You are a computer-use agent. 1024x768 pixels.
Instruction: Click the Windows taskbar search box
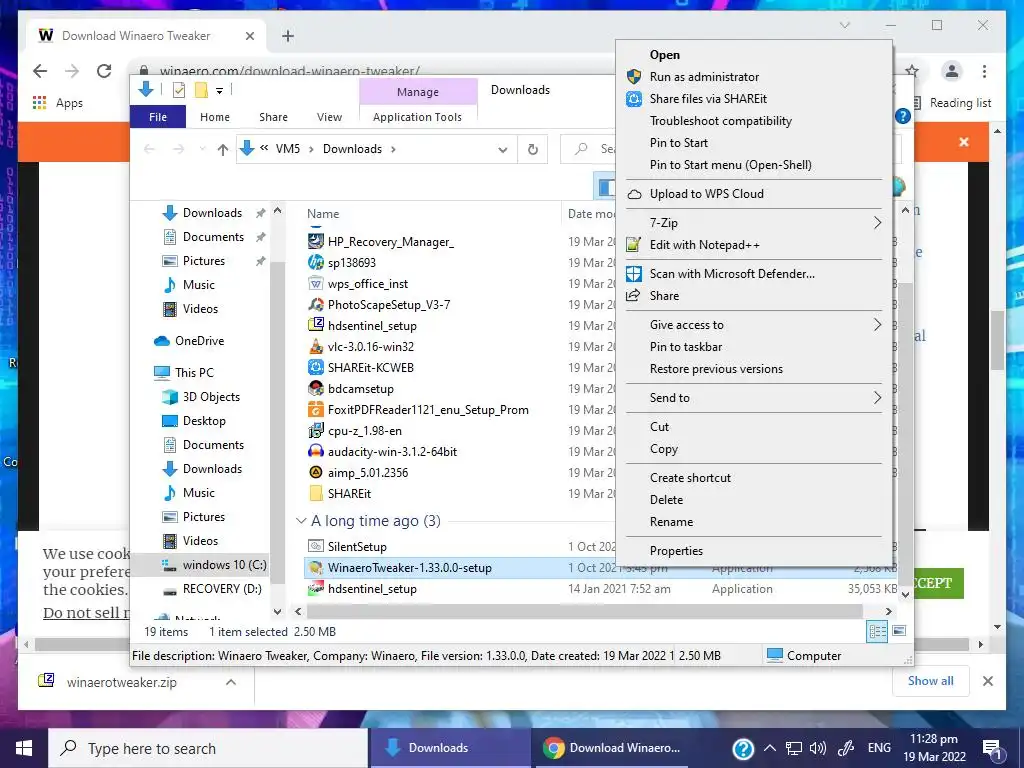(208, 748)
